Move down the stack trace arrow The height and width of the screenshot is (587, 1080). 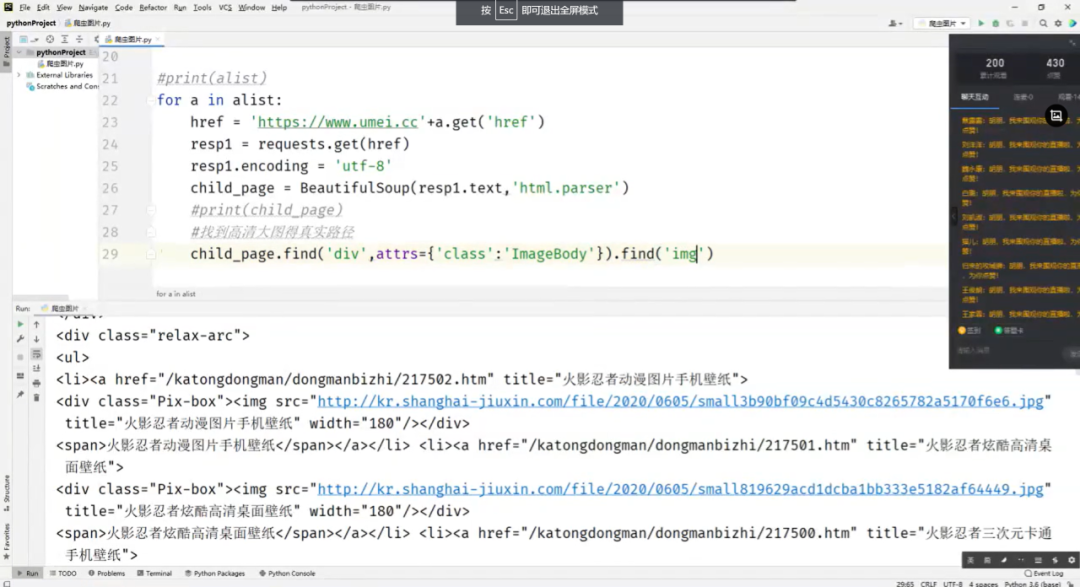[x=37, y=339]
